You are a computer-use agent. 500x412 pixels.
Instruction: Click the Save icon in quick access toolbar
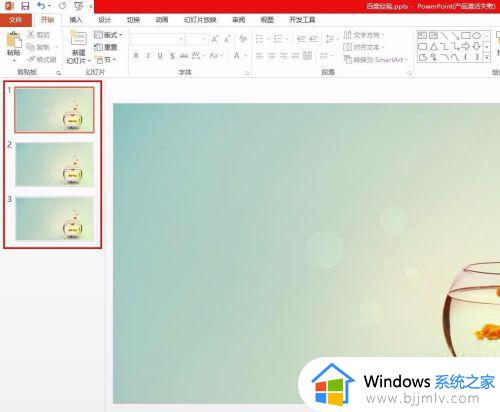coord(25,6)
